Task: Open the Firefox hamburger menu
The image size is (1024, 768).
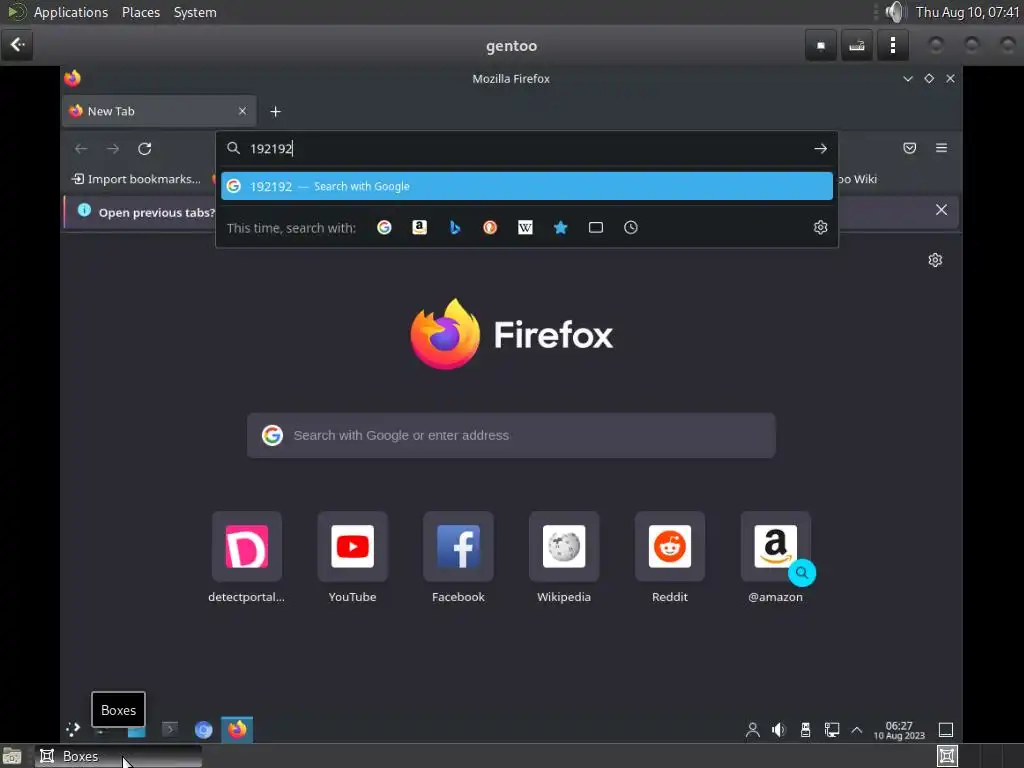Action: tap(941, 148)
